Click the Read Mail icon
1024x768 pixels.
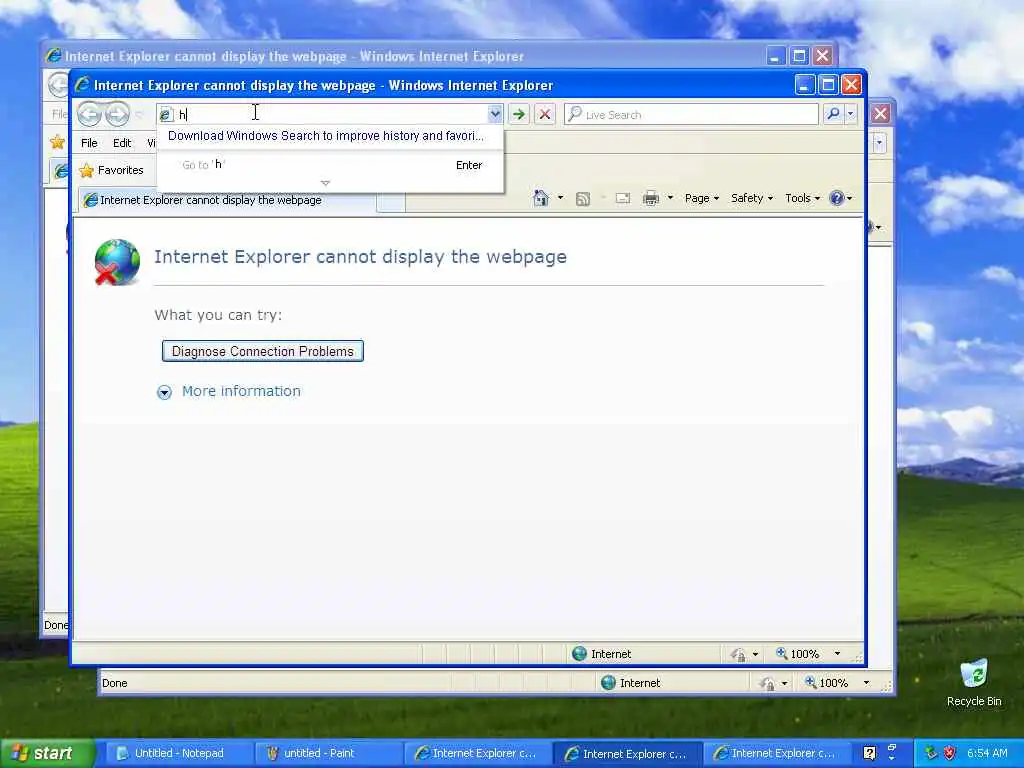click(x=623, y=198)
